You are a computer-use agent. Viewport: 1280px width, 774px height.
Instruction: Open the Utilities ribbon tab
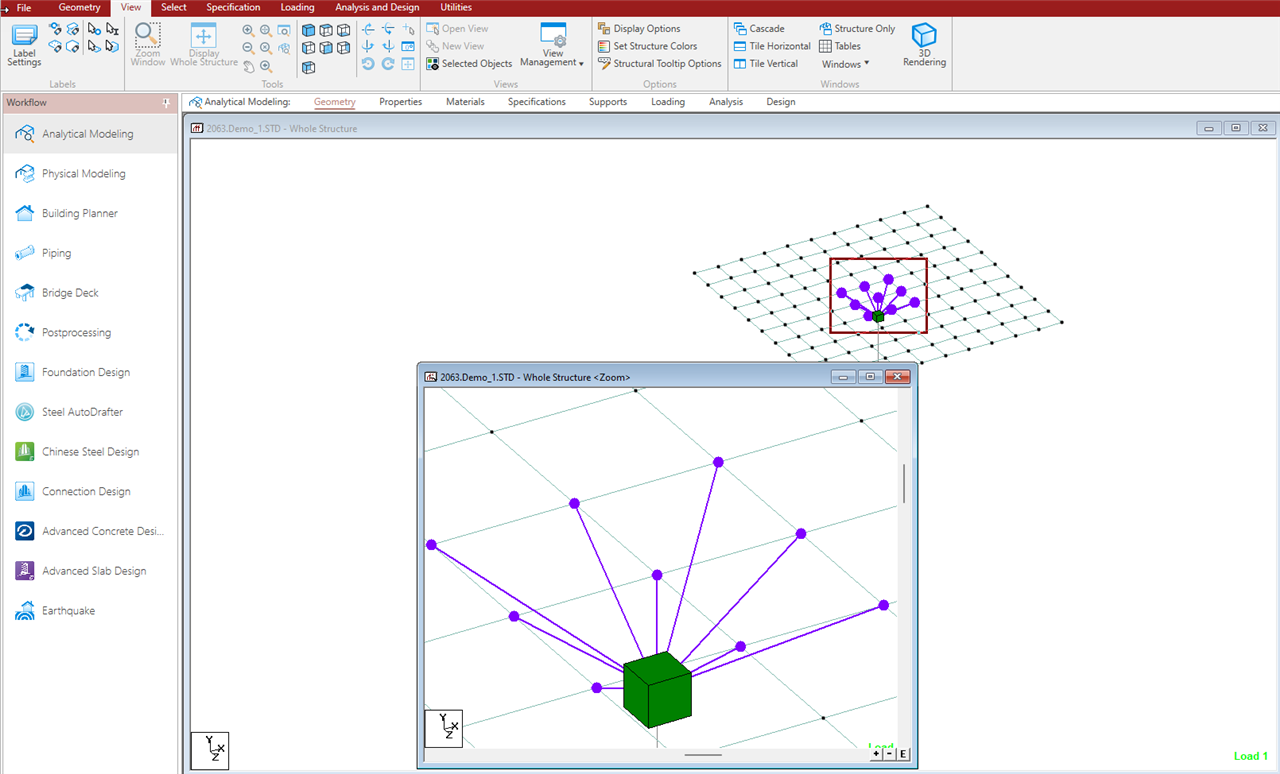(x=456, y=7)
